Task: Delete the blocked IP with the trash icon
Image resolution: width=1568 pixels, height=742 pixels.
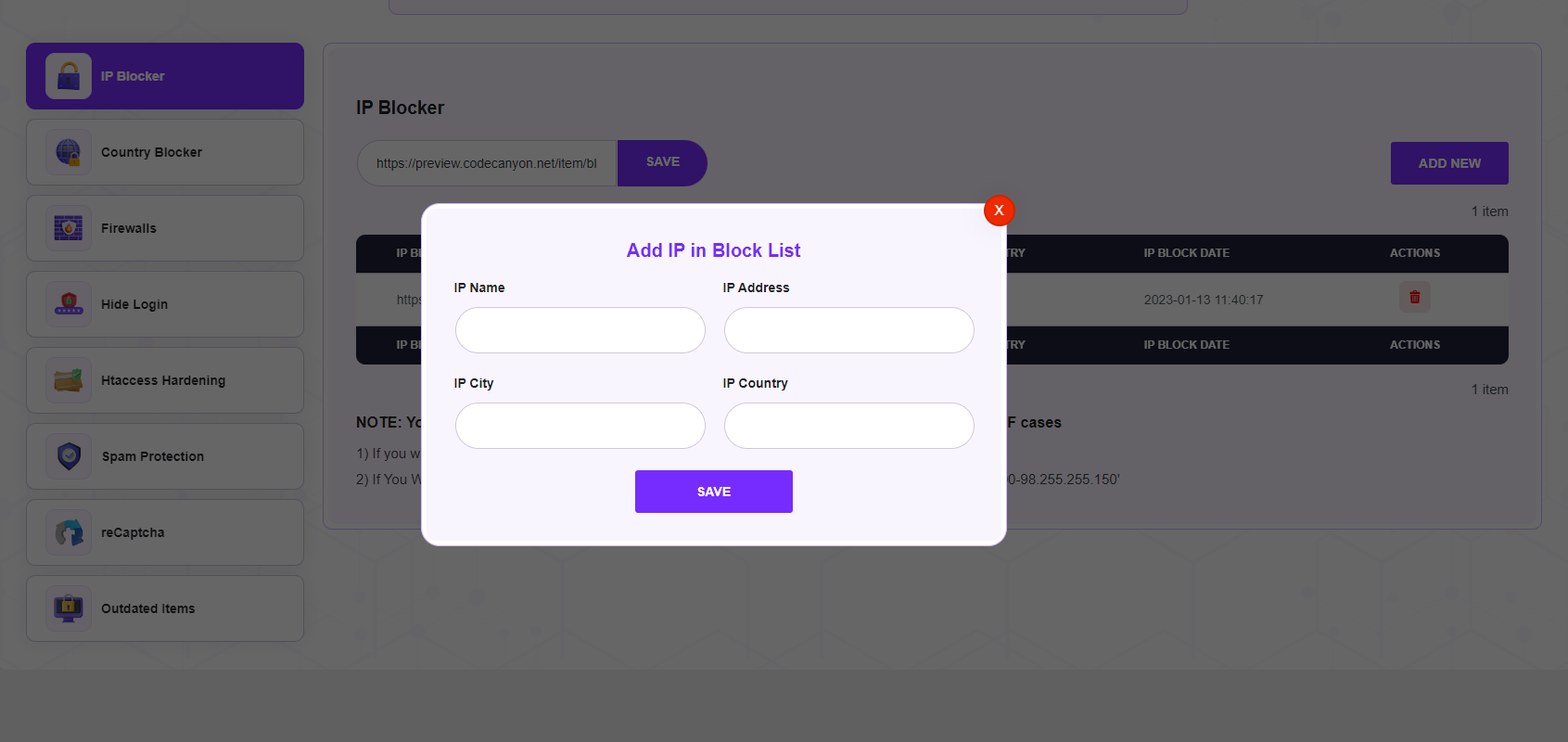Action: pos(1415,298)
